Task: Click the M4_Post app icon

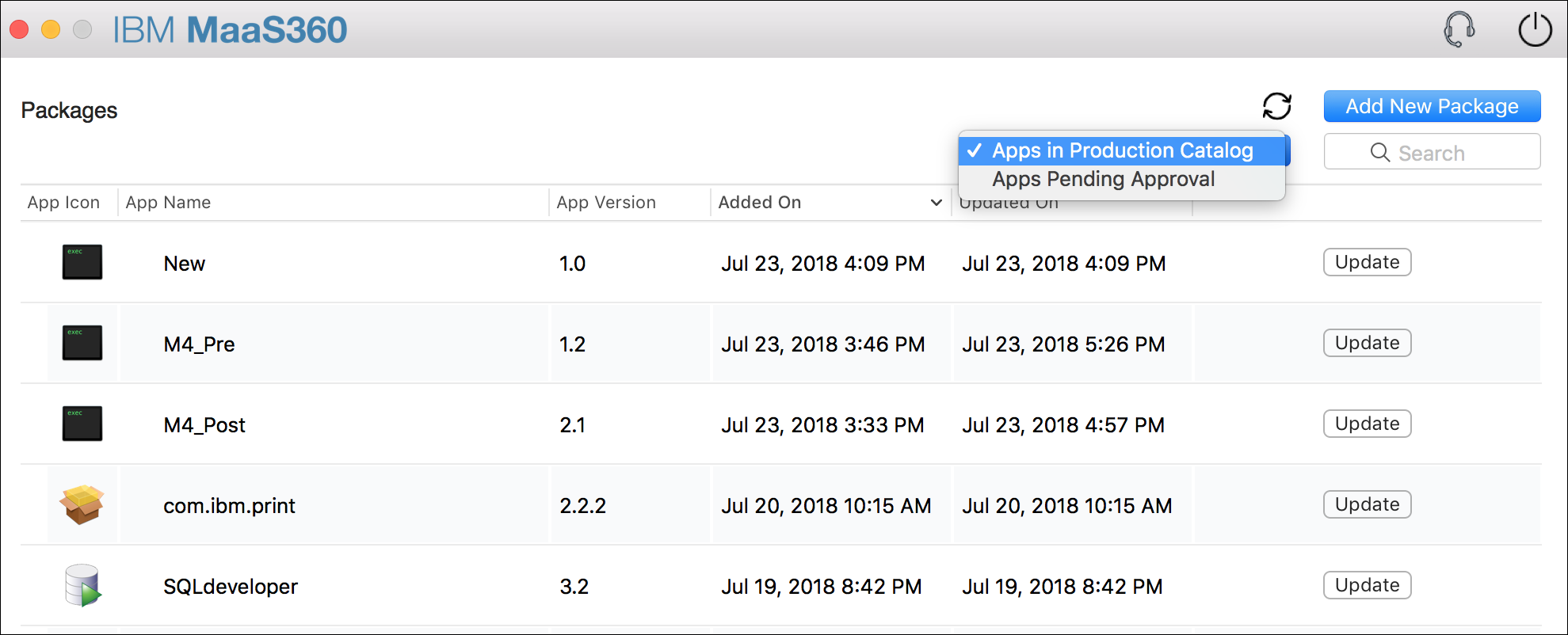Action: click(82, 424)
